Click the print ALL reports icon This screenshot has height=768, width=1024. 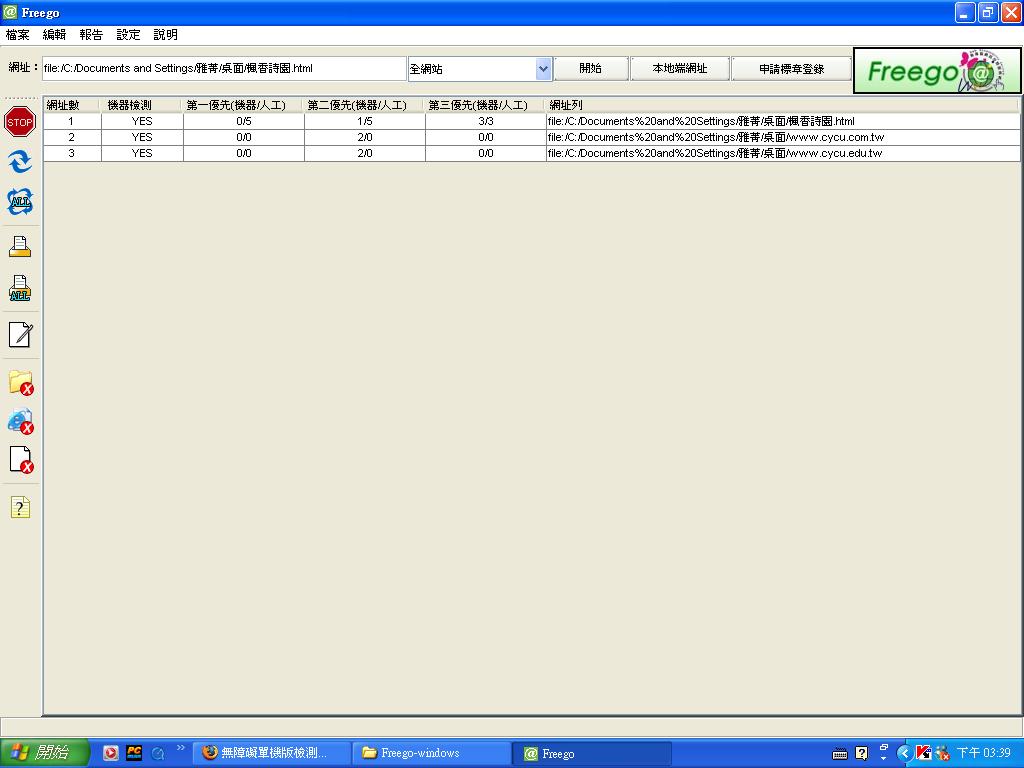click(x=20, y=288)
